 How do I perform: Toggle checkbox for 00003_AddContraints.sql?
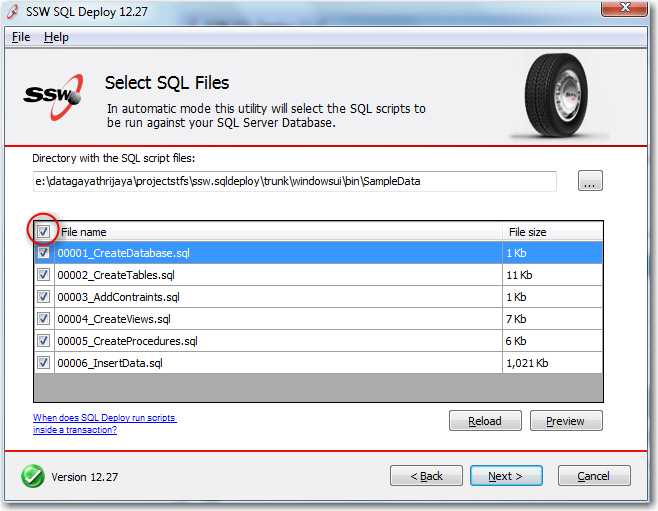pyautogui.click(x=43, y=297)
